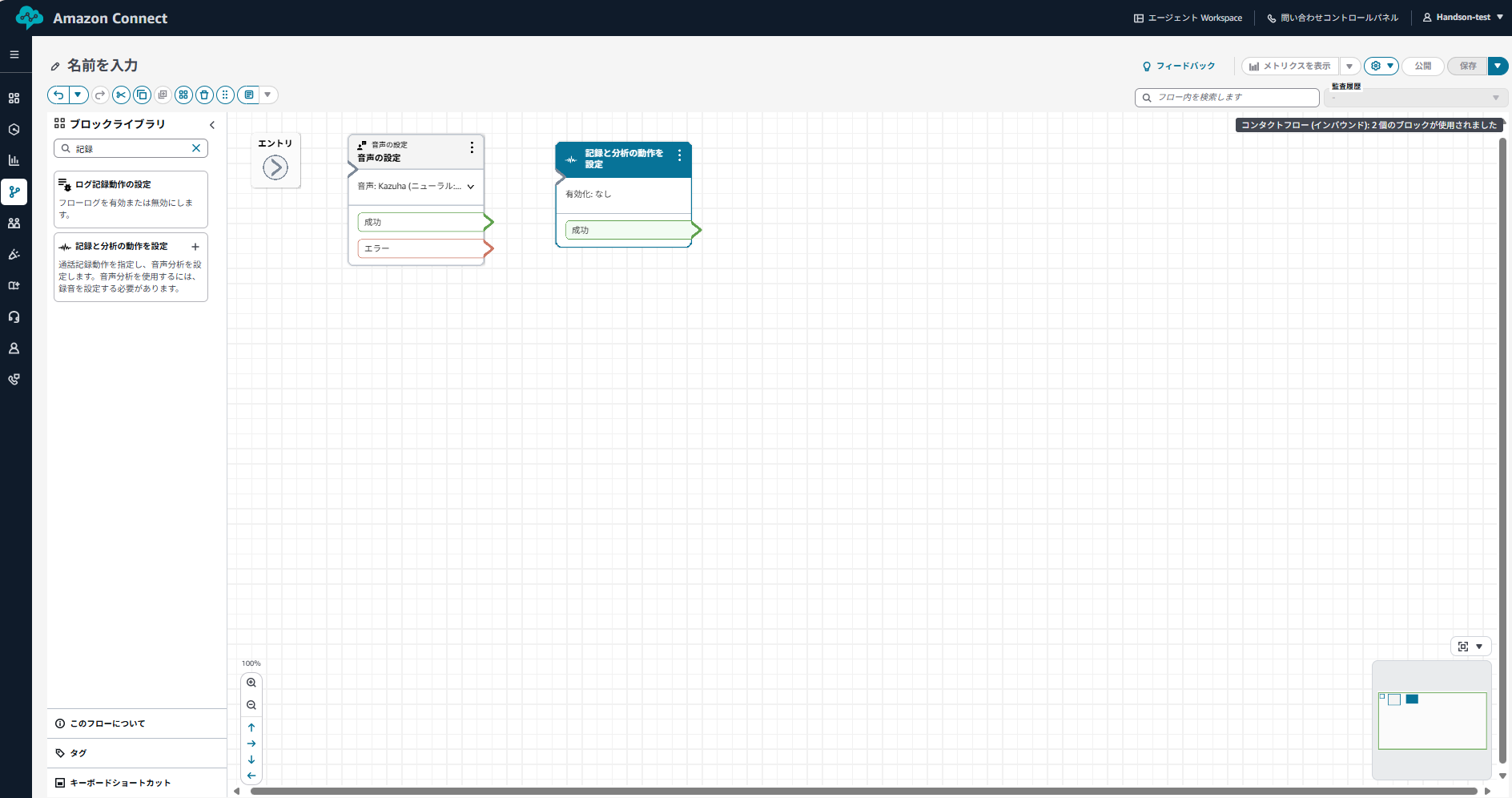Add a note with the notes icon
This screenshot has width=1512, height=798.
(249, 95)
